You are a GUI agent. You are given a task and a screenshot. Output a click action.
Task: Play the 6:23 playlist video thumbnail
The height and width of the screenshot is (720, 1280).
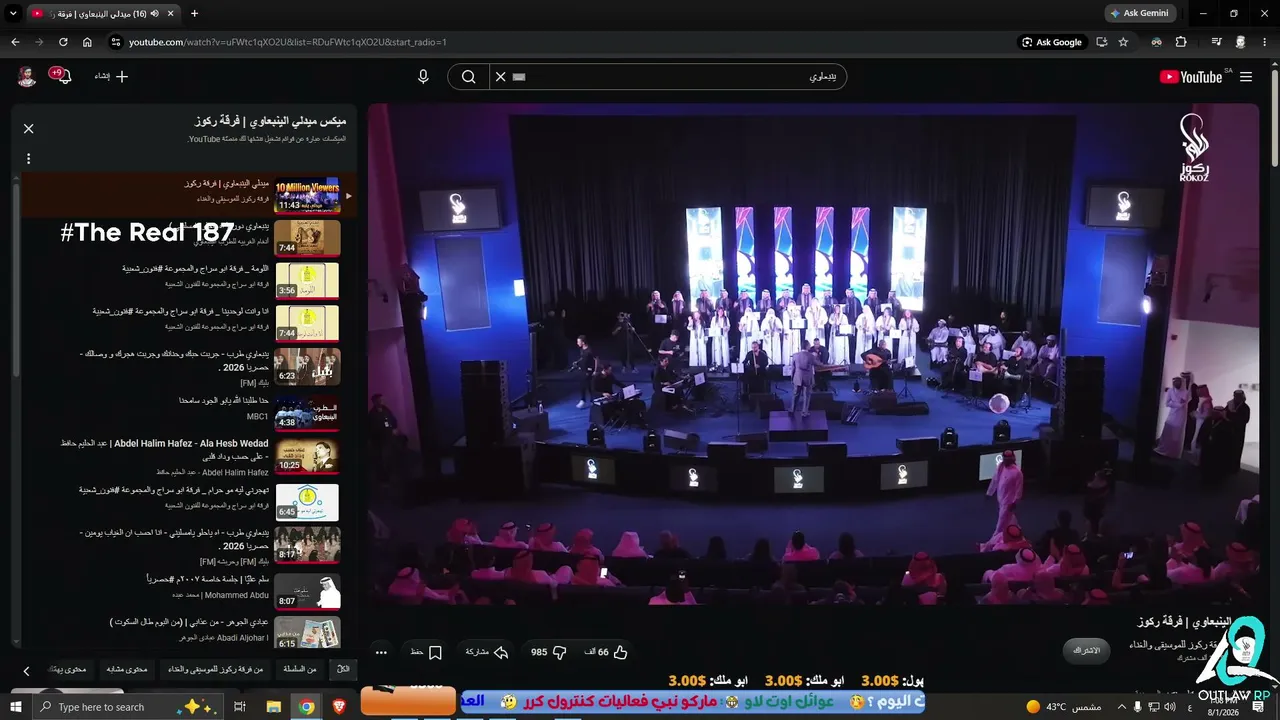(307, 367)
